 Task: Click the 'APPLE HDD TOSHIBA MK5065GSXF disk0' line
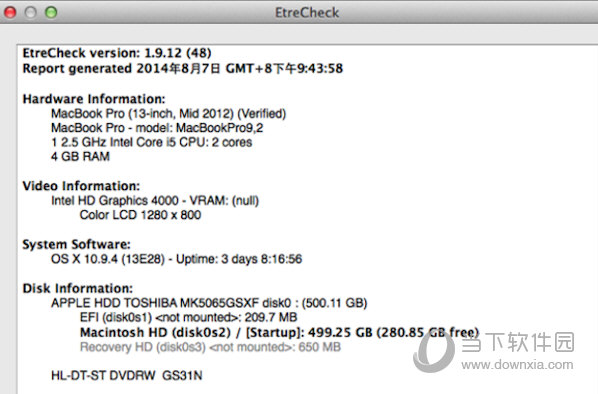(x=209, y=303)
